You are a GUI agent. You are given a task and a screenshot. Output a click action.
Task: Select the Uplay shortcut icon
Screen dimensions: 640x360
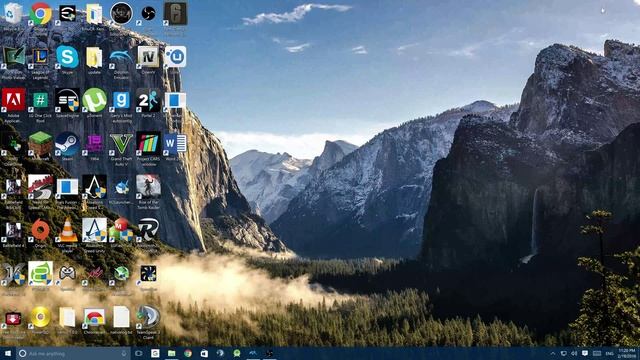coord(175,57)
